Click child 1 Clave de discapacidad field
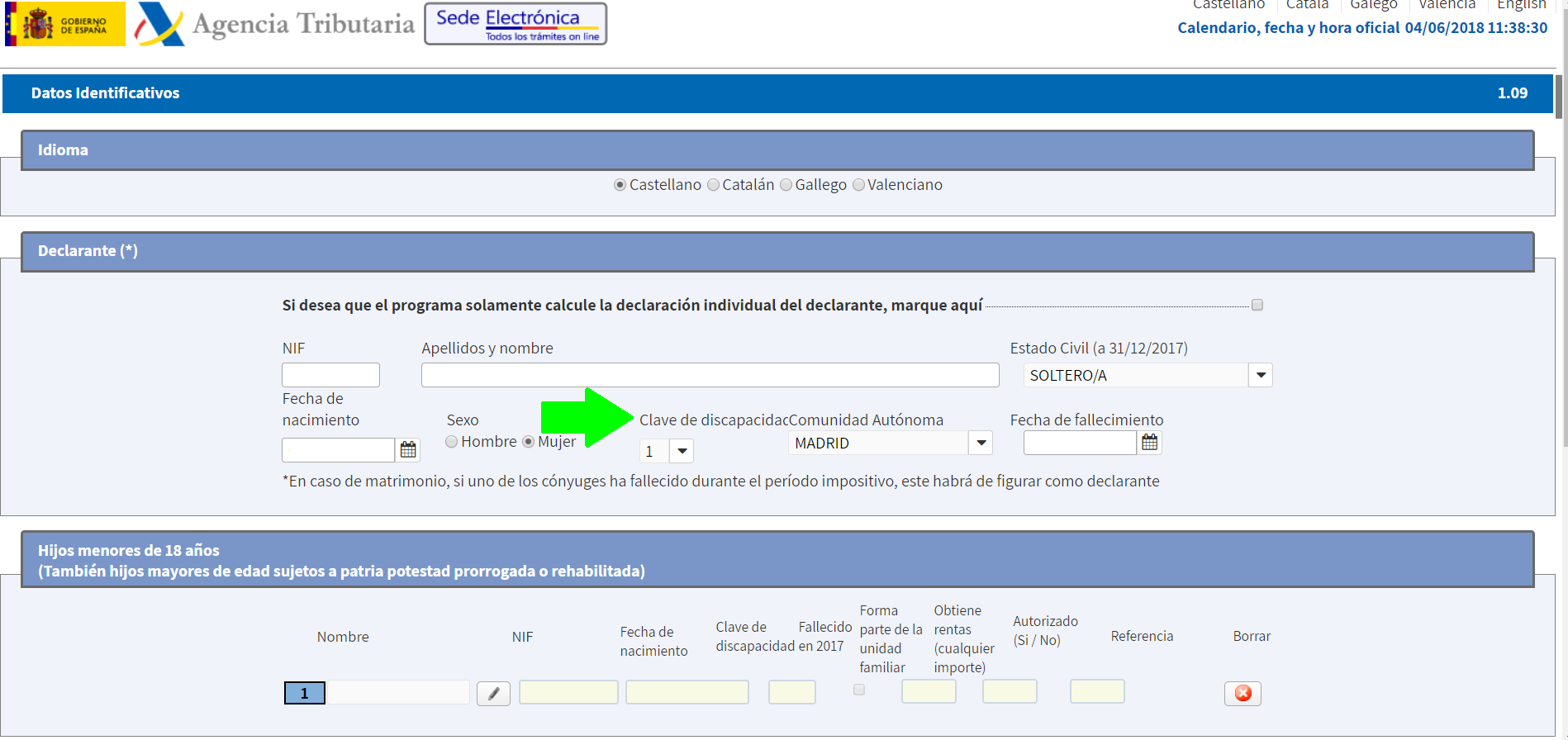The image size is (1568, 740). point(792,692)
